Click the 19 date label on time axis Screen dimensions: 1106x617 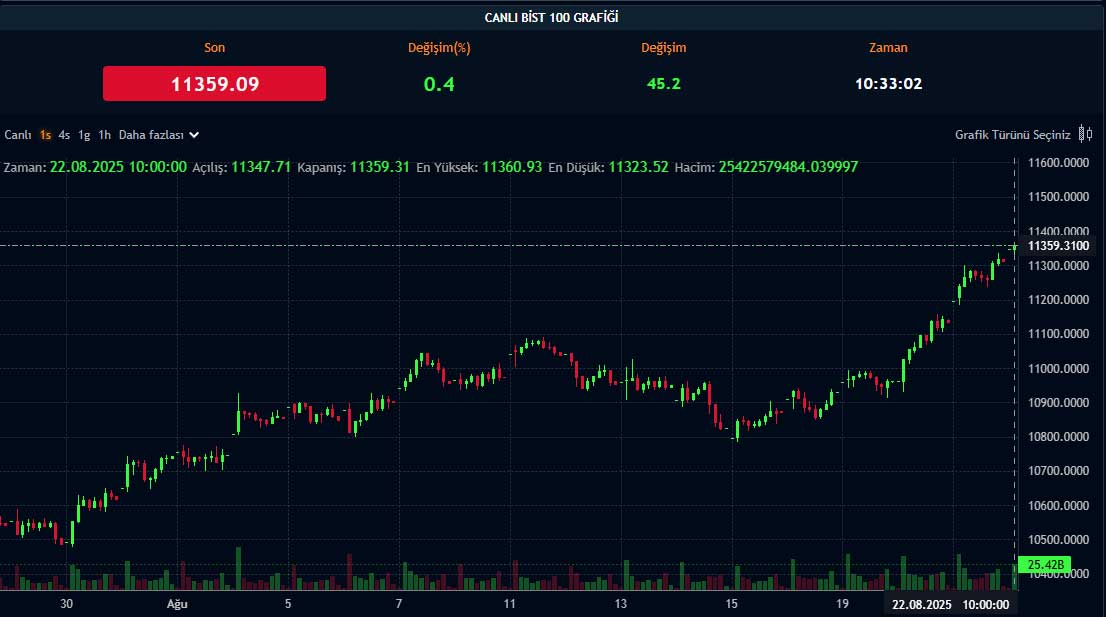pyautogui.click(x=842, y=604)
